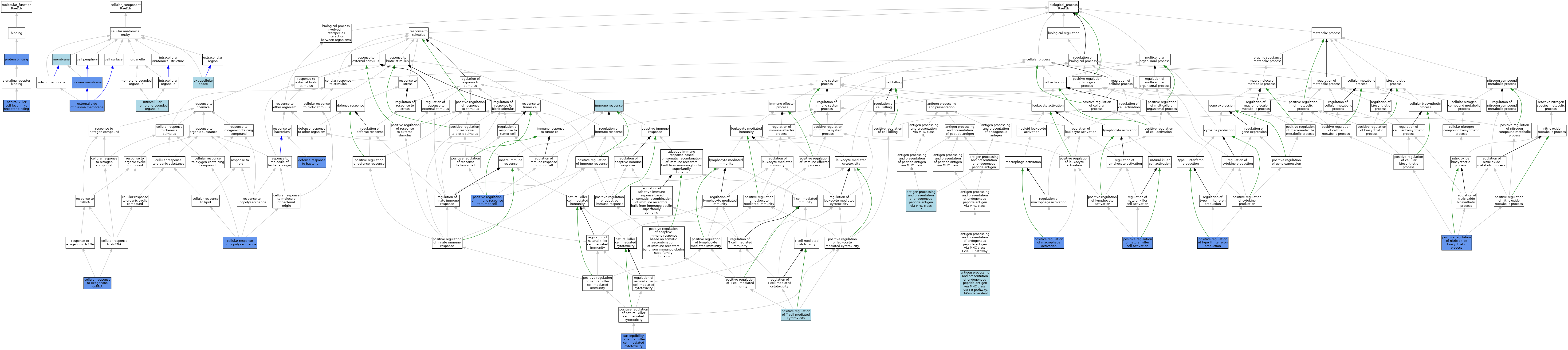Select 'cellular response to exogenous dsRNA' node
This screenshot has width=1568, height=350.
[97, 282]
